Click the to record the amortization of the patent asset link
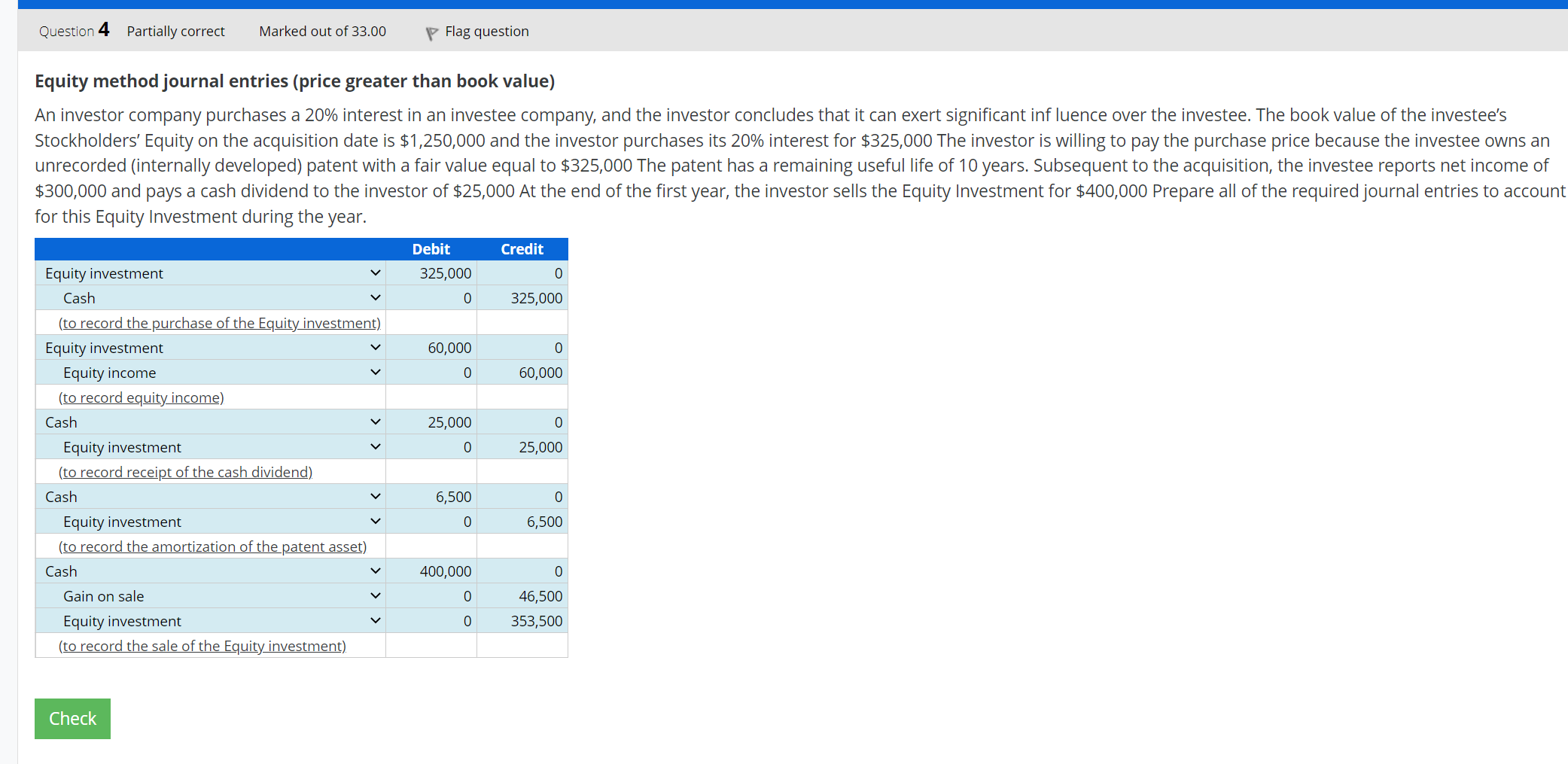 (212, 546)
